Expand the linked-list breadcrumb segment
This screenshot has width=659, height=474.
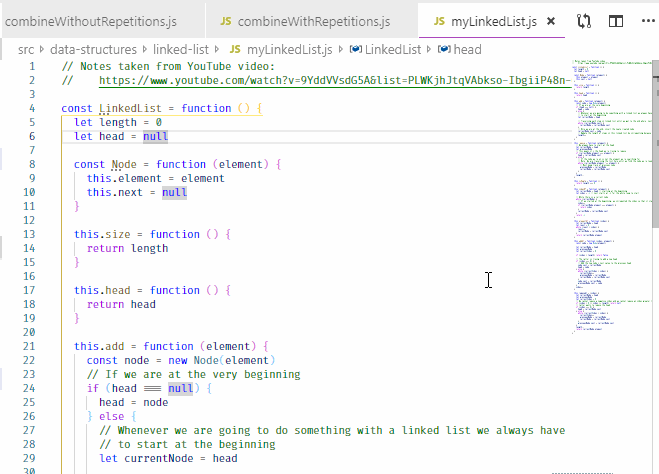[x=181, y=50]
